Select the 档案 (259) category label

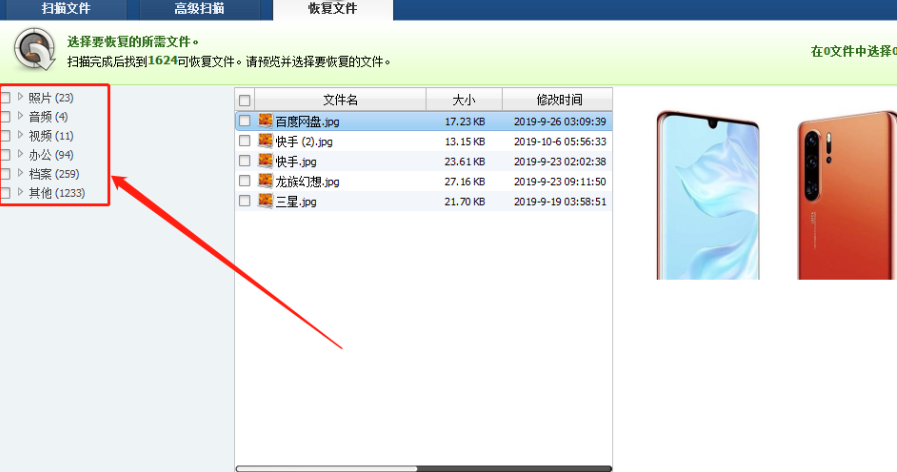tap(54, 173)
